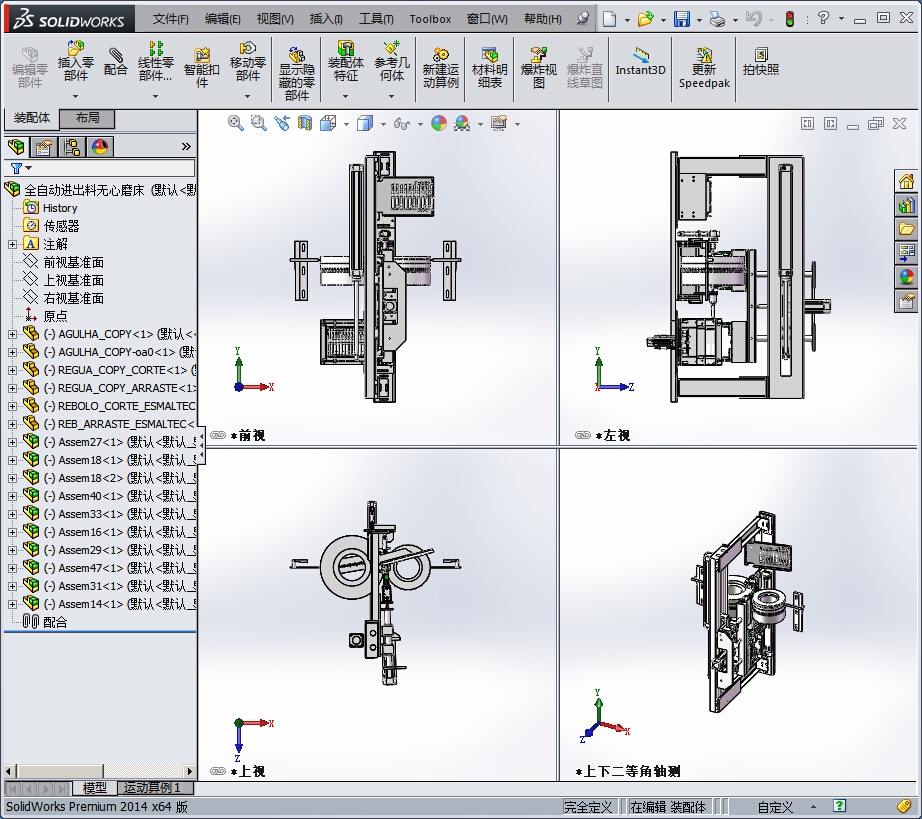922x819 pixels.
Task: Open the 工具 (Tools) menu
Action: tap(376, 19)
